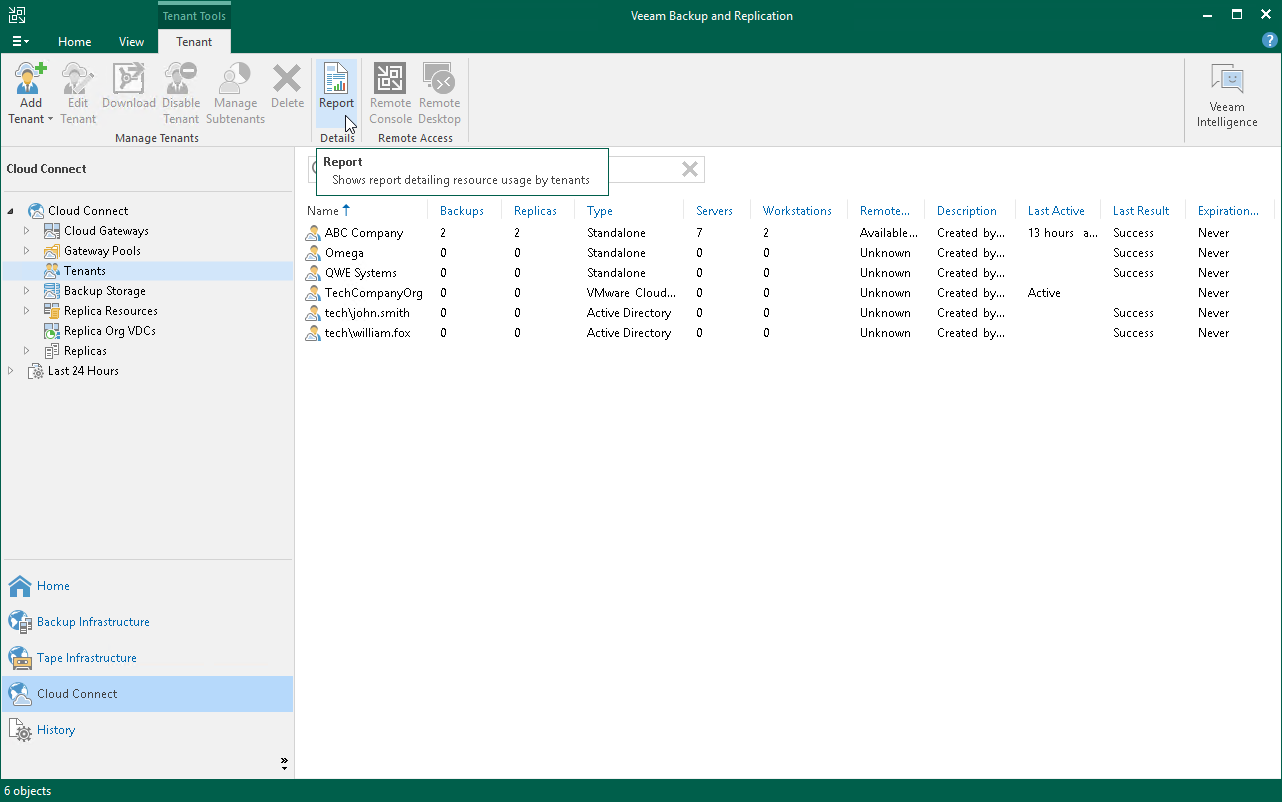Open the Home navigation view
The image size is (1282, 802).
(x=53, y=586)
